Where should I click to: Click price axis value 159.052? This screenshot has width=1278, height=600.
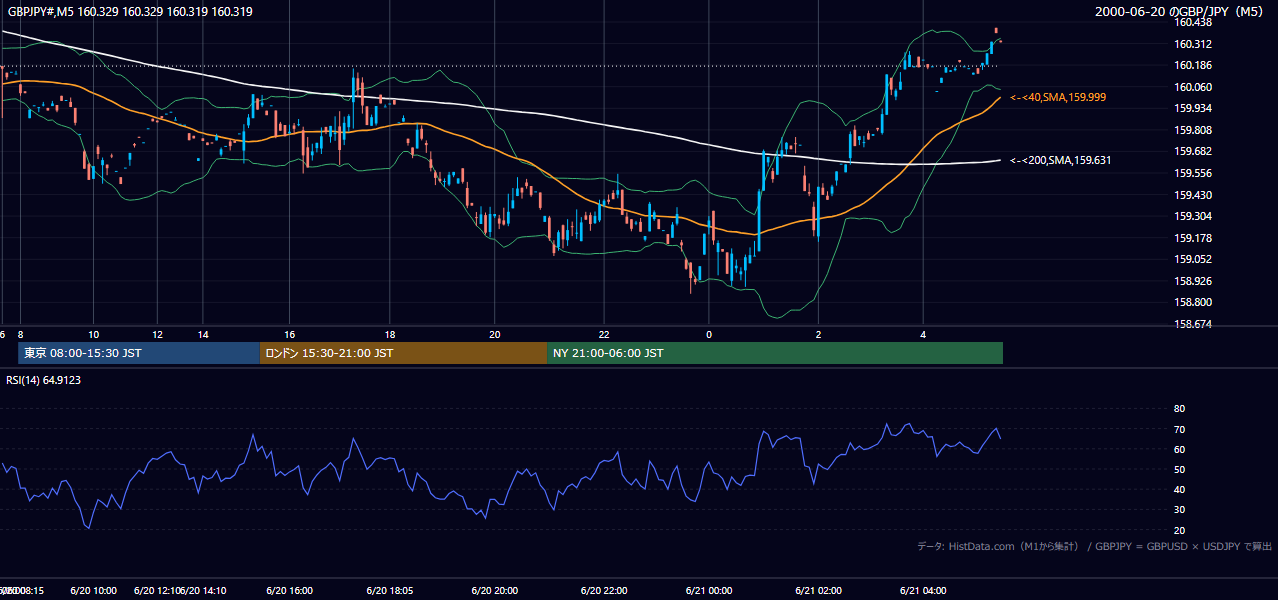1193,259
